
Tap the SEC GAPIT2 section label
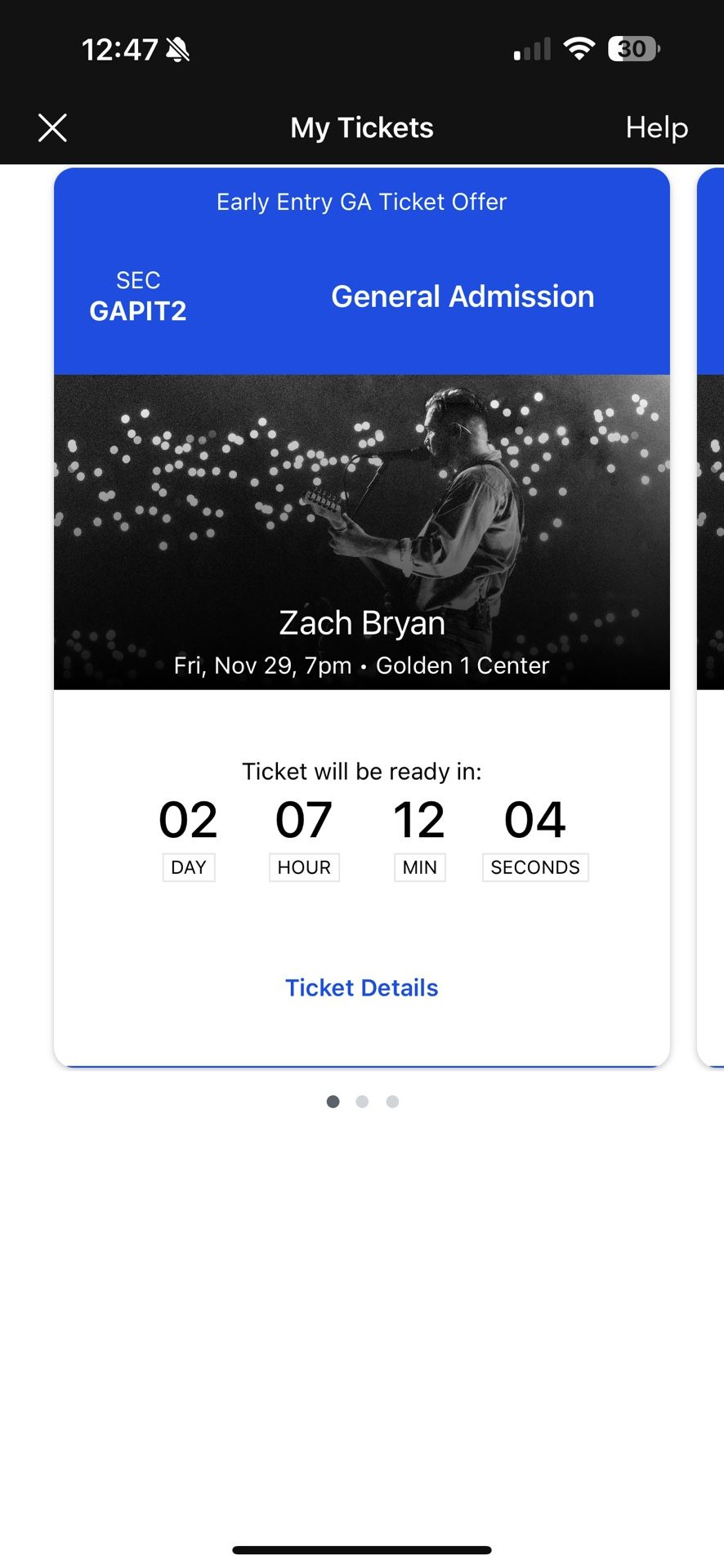[137, 296]
